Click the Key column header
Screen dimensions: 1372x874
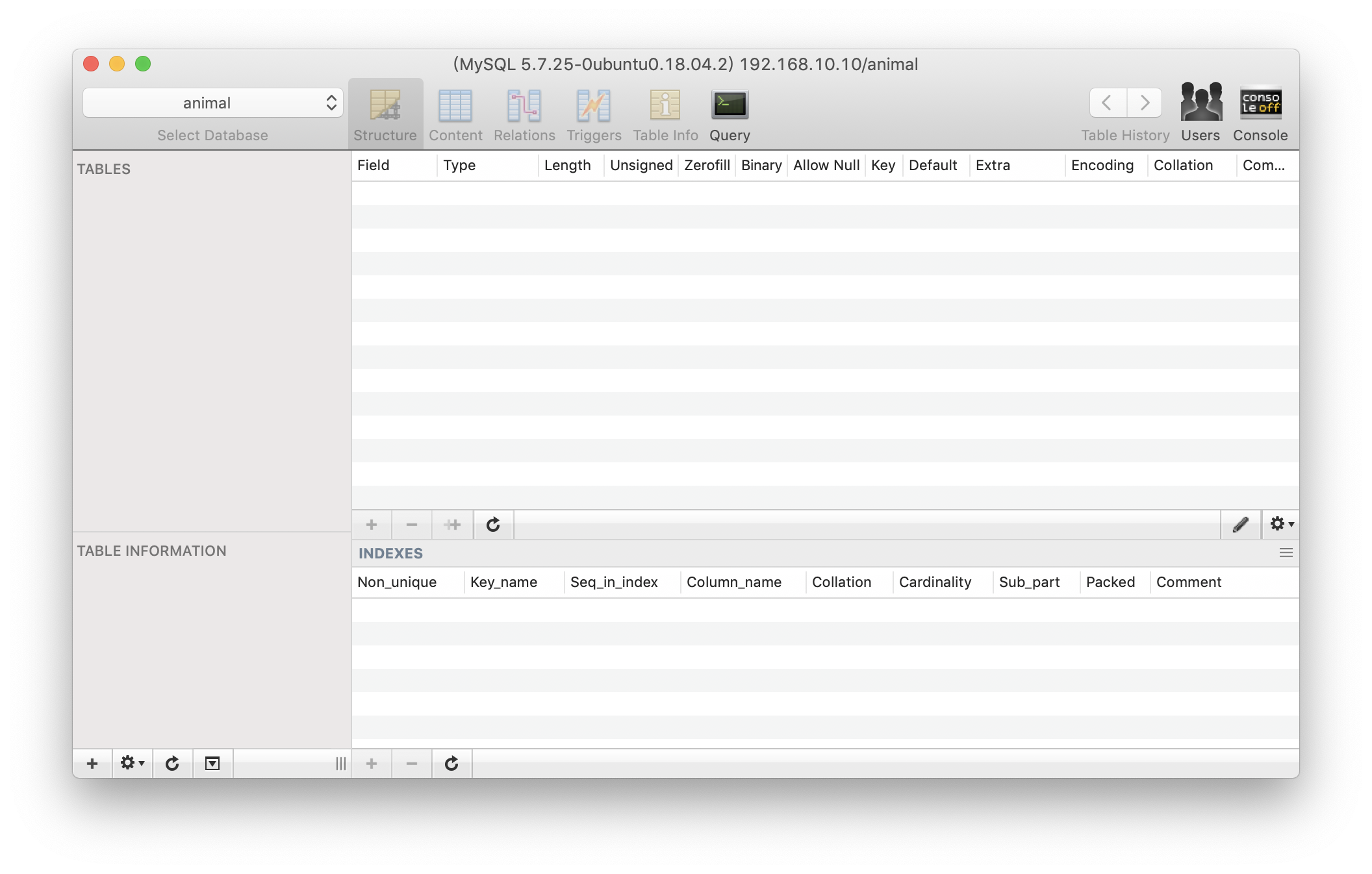point(883,166)
